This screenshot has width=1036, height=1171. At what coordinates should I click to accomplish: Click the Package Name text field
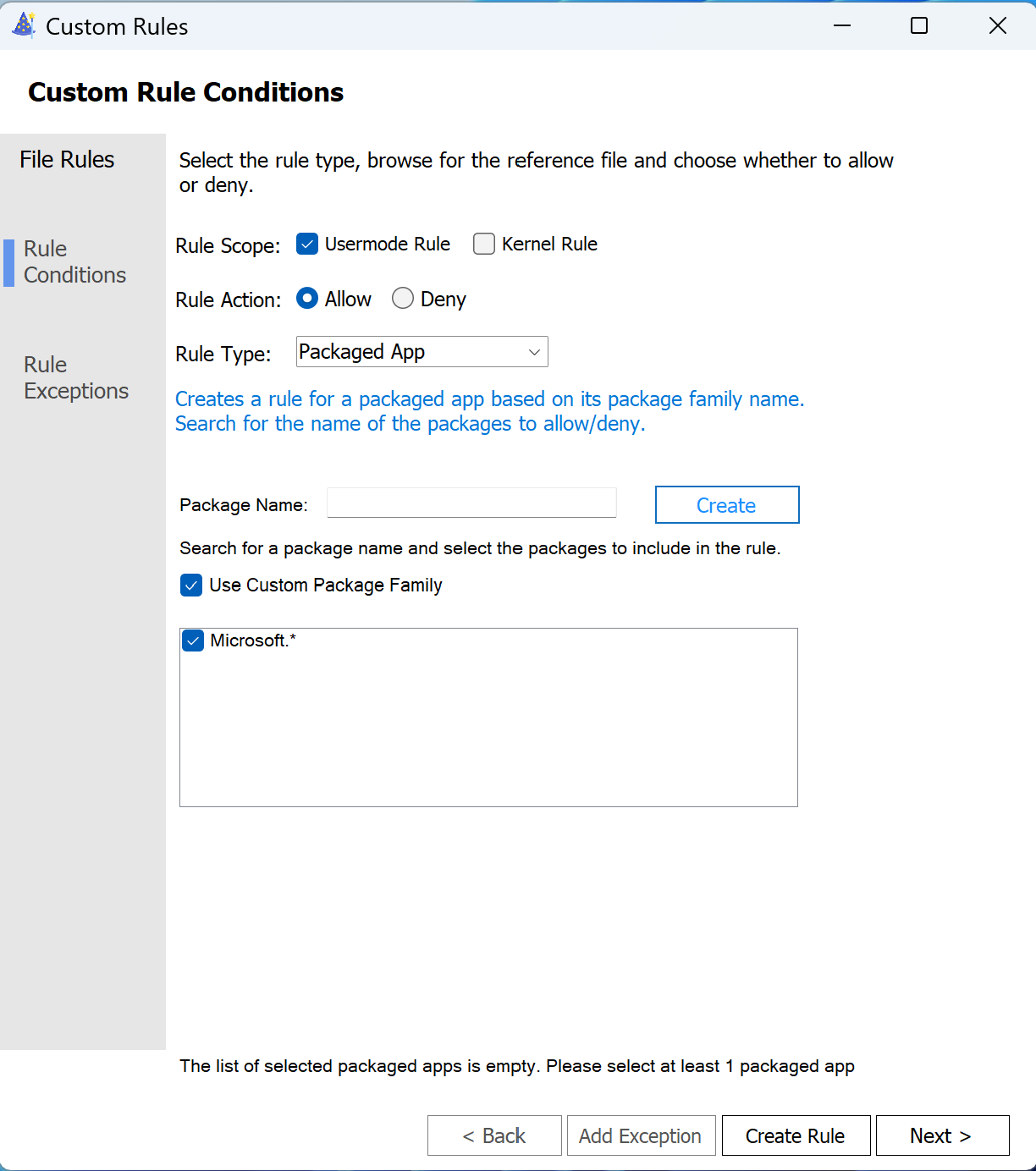471,503
